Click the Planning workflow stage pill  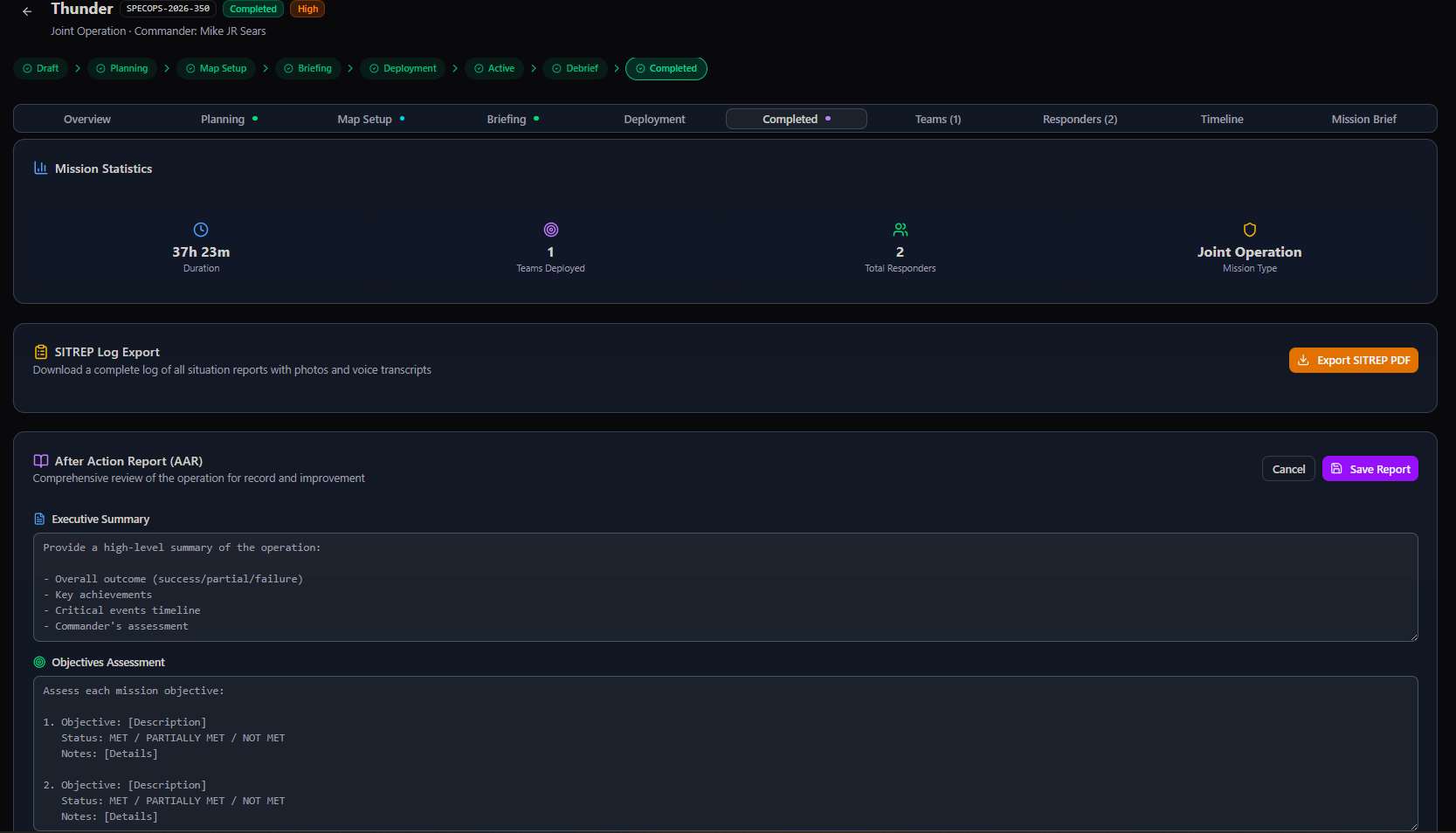122,68
